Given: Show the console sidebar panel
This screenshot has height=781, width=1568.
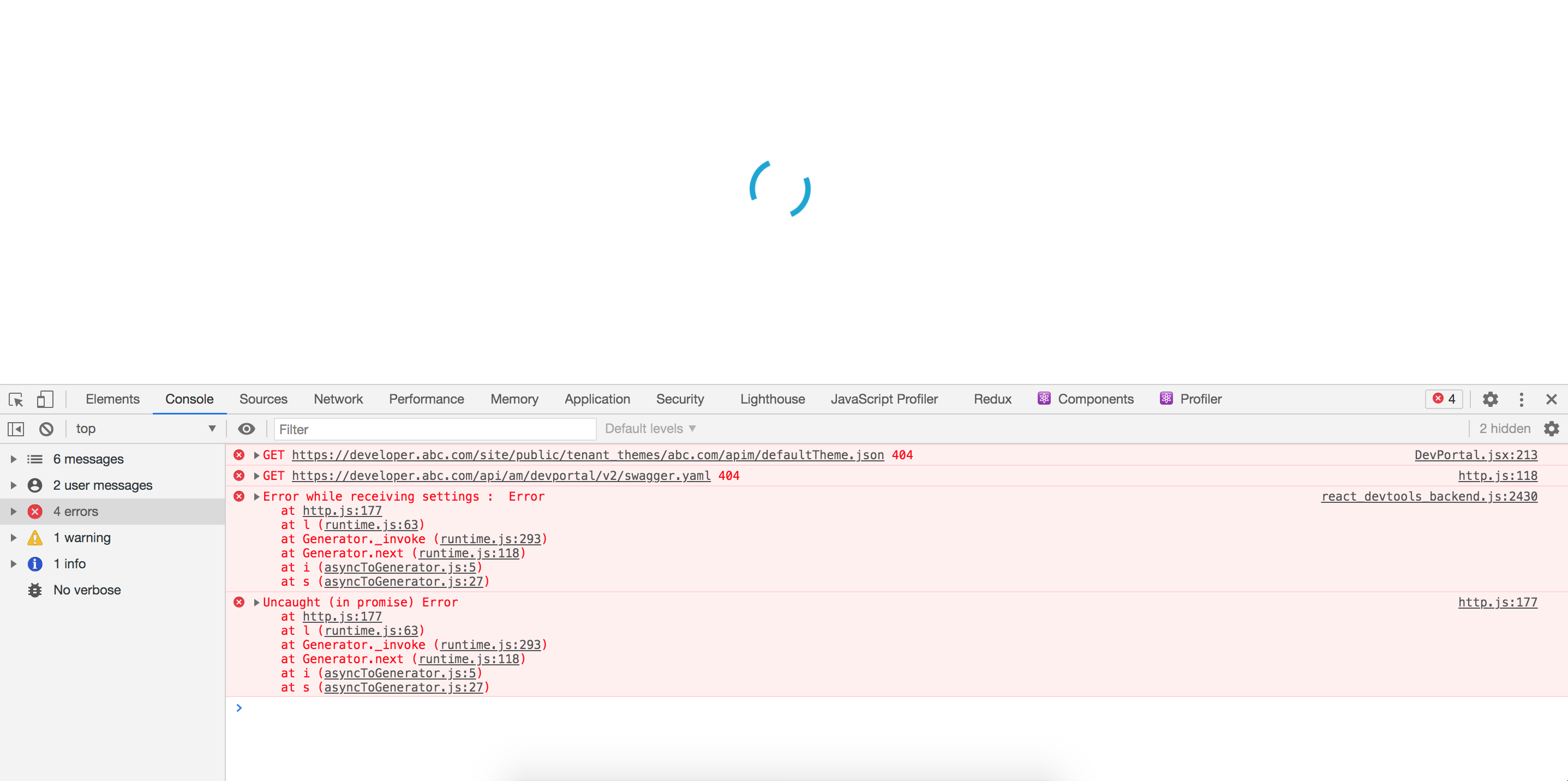Looking at the screenshot, I should pos(15,429).
